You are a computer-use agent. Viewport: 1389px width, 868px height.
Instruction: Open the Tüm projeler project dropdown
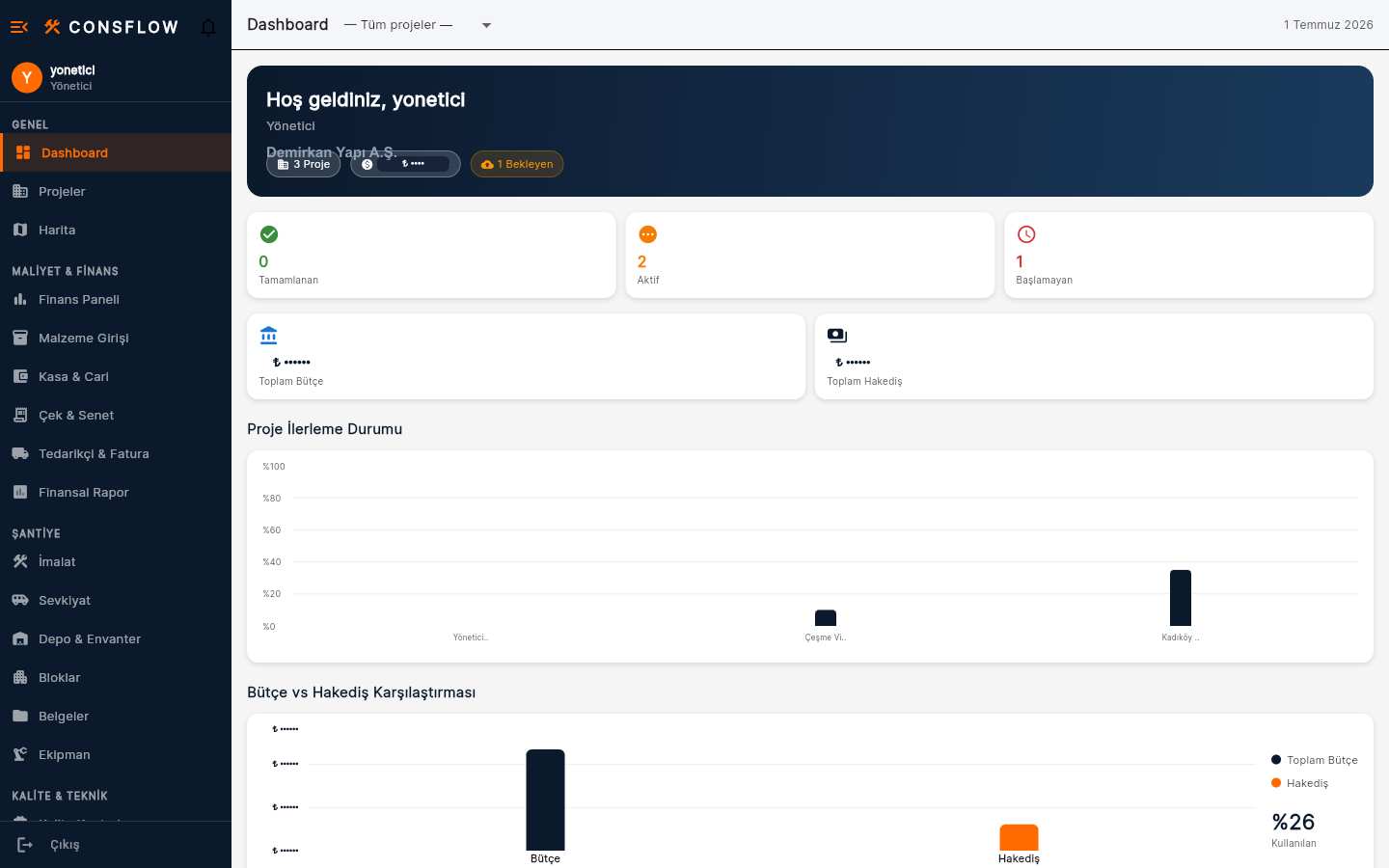coord(419,25)
